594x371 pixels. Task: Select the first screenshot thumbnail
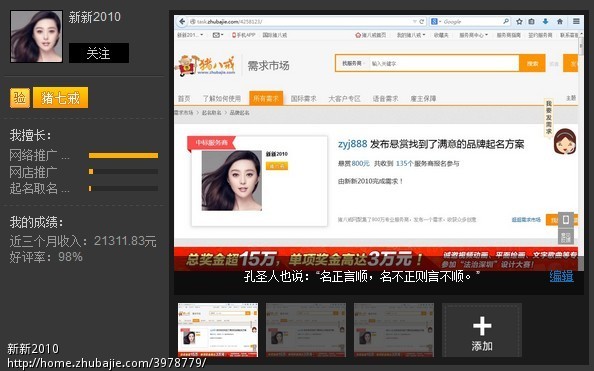click(x=218, y=330)
